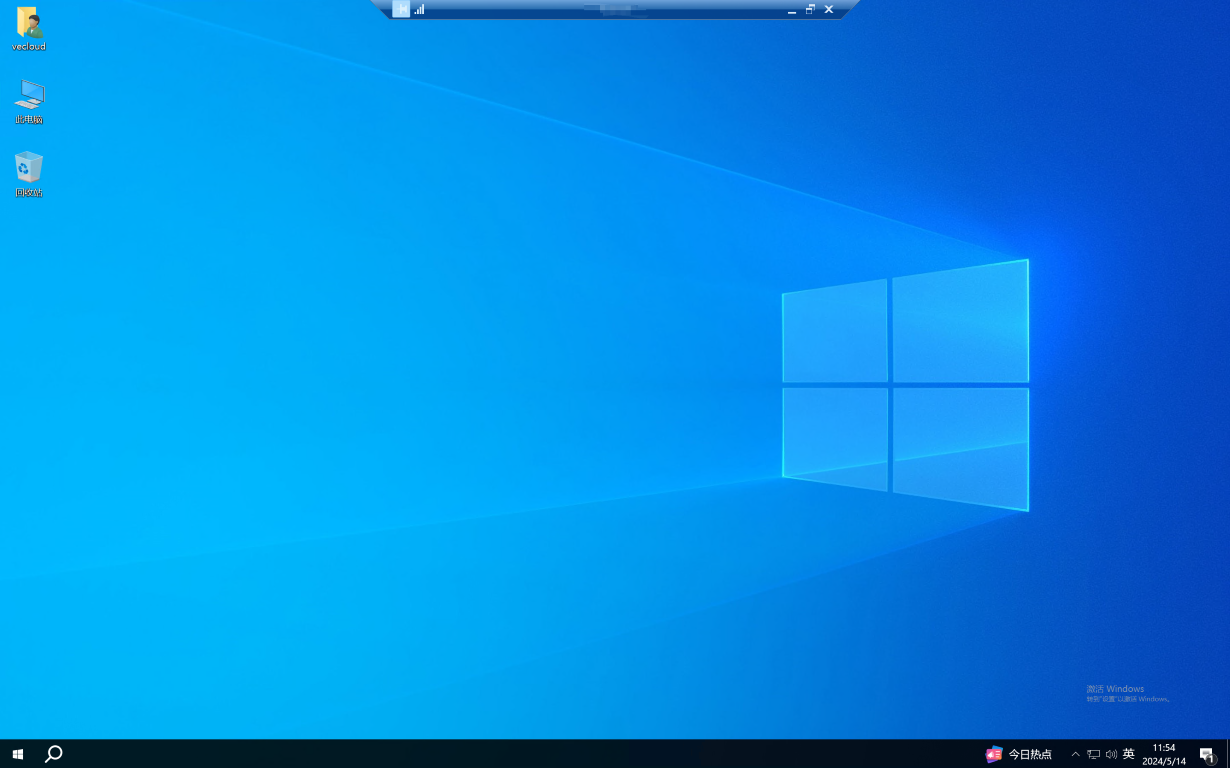
Task: Minimize the remote session from connection bar
Action: pyautogui.click(x=792, y=10)
